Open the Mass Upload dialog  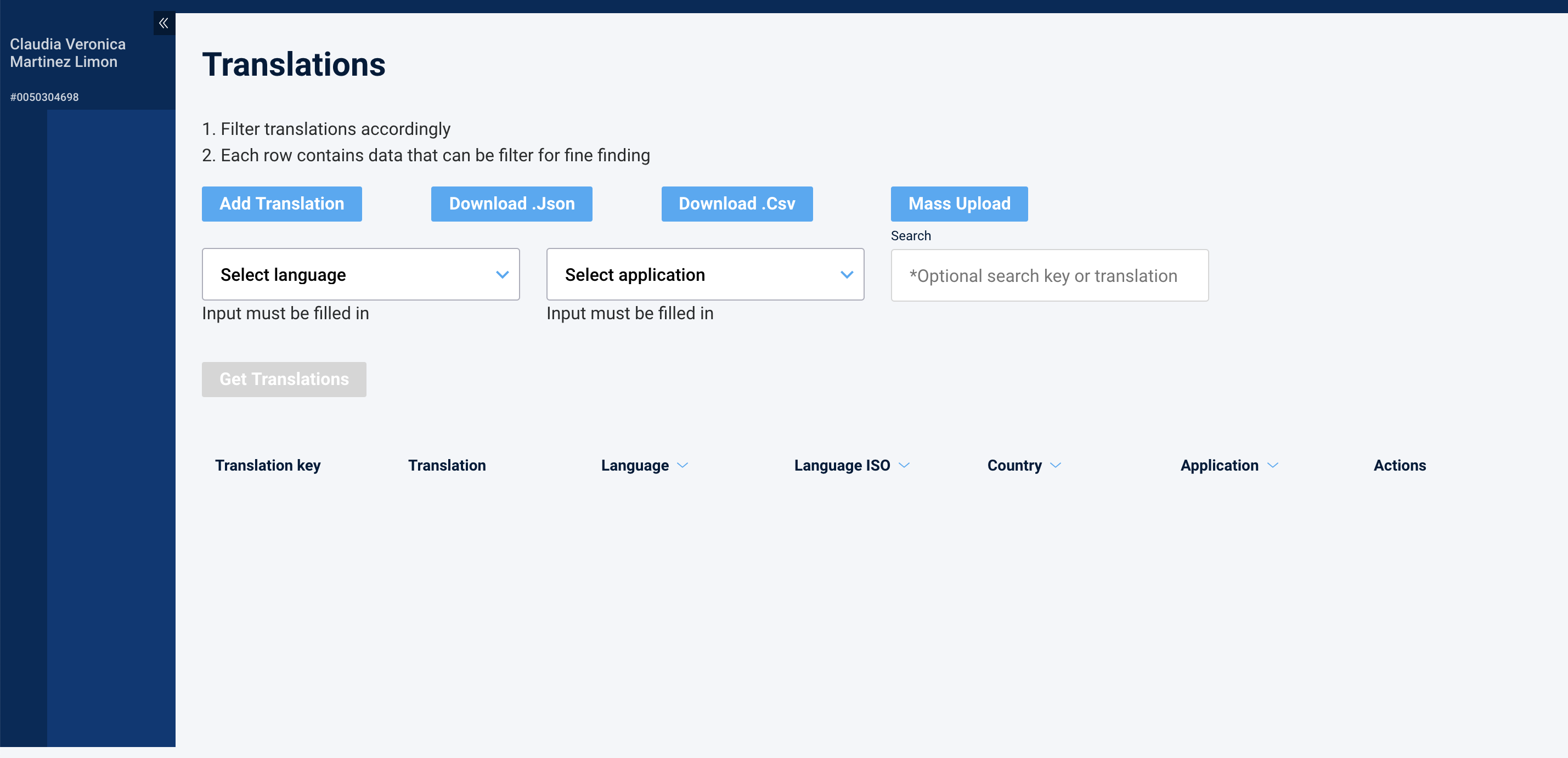click(x=958, y=204)
